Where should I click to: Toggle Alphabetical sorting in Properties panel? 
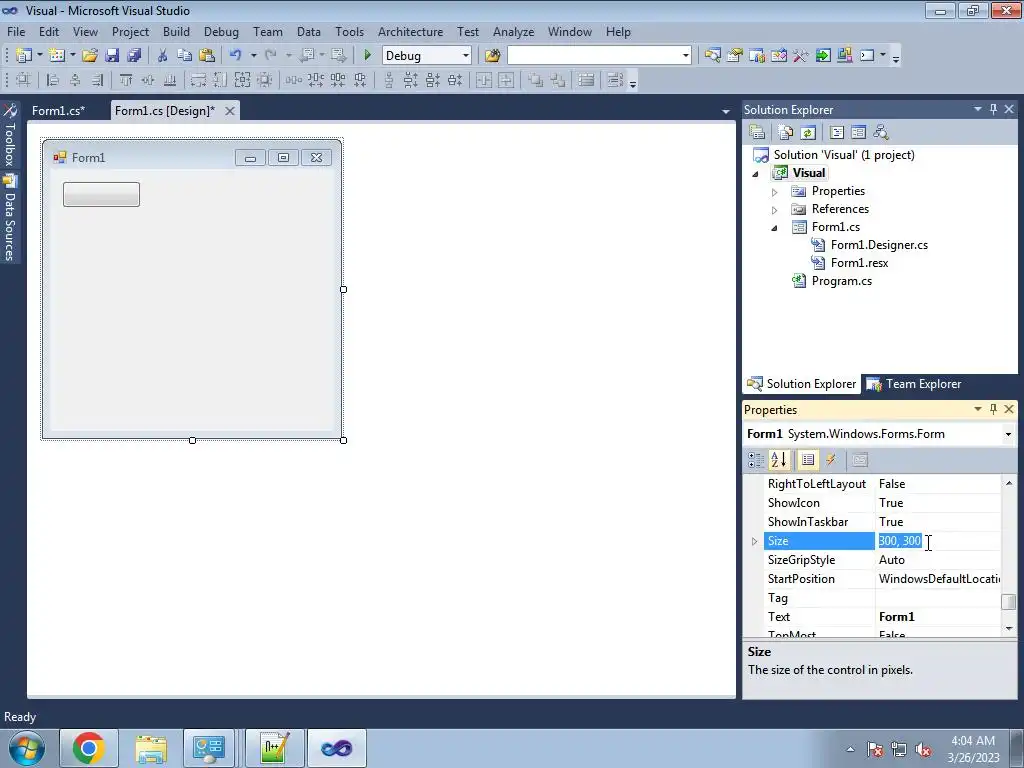coord(778,460)
